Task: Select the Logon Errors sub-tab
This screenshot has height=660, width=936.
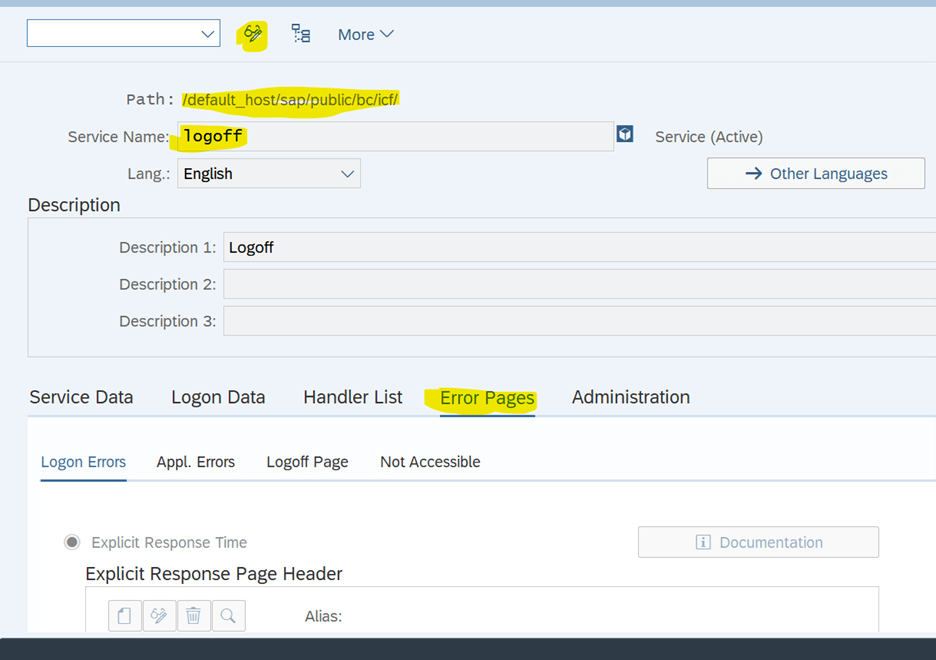Action: (x=84, y=462)
